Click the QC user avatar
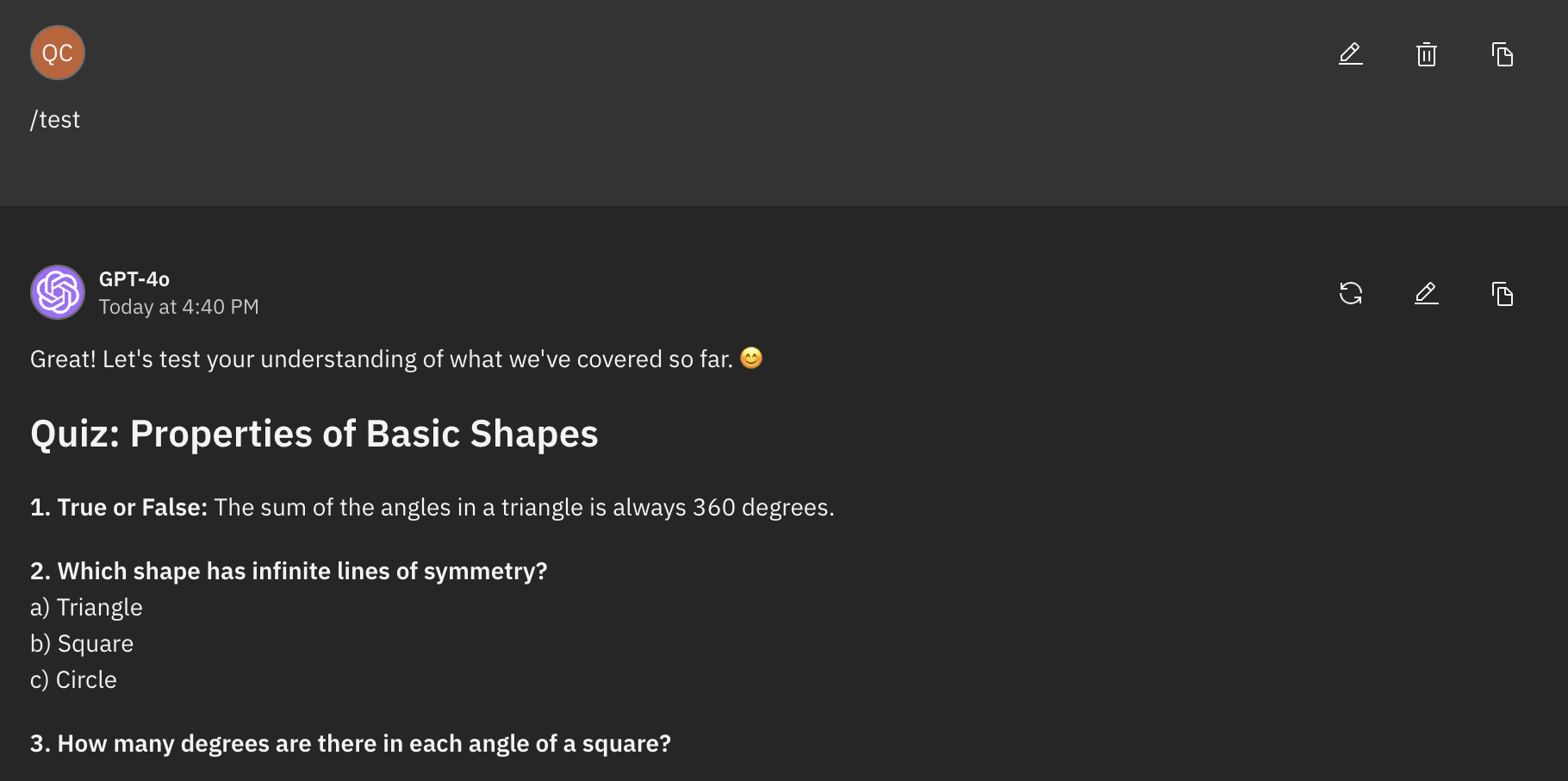This screenshot has height=781, width=1568. point(58,53)
